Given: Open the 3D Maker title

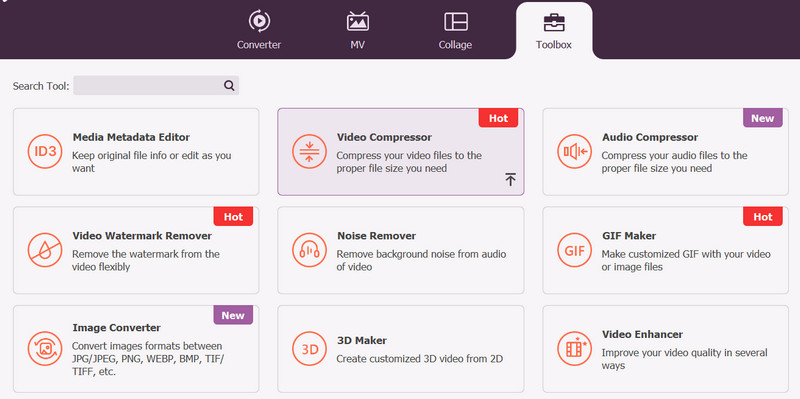Looking at the screenshot, I should tap(362, 340).
